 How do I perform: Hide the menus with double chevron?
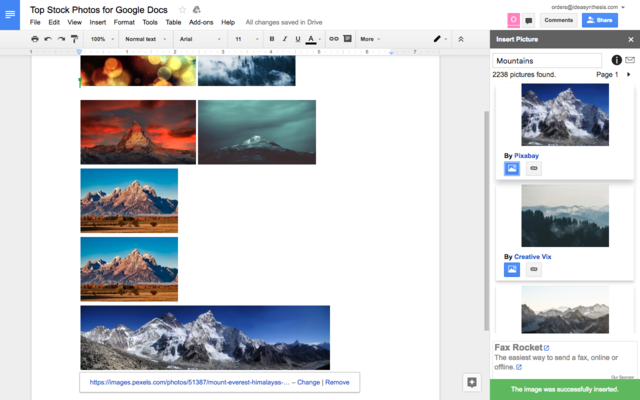(461, 39)
